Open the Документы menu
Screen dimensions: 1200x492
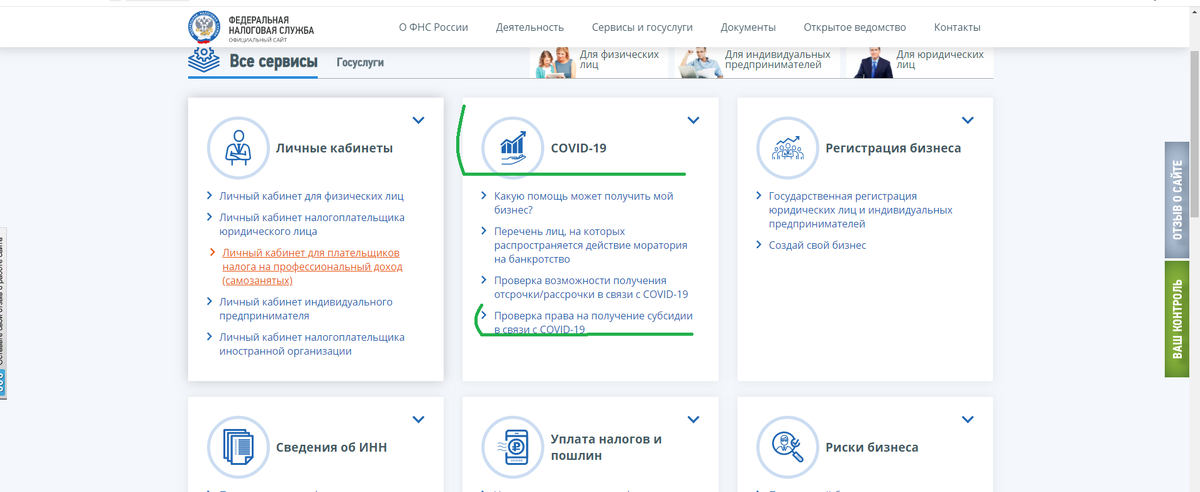(x=748, y=27)
